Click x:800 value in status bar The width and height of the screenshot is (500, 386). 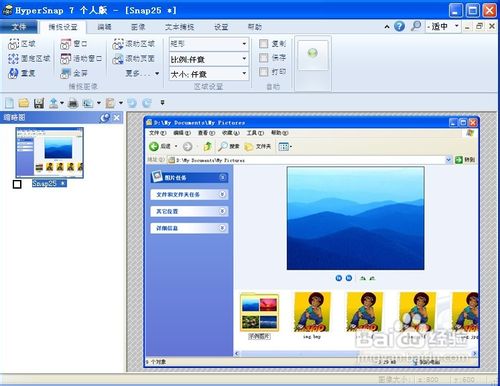428,380
